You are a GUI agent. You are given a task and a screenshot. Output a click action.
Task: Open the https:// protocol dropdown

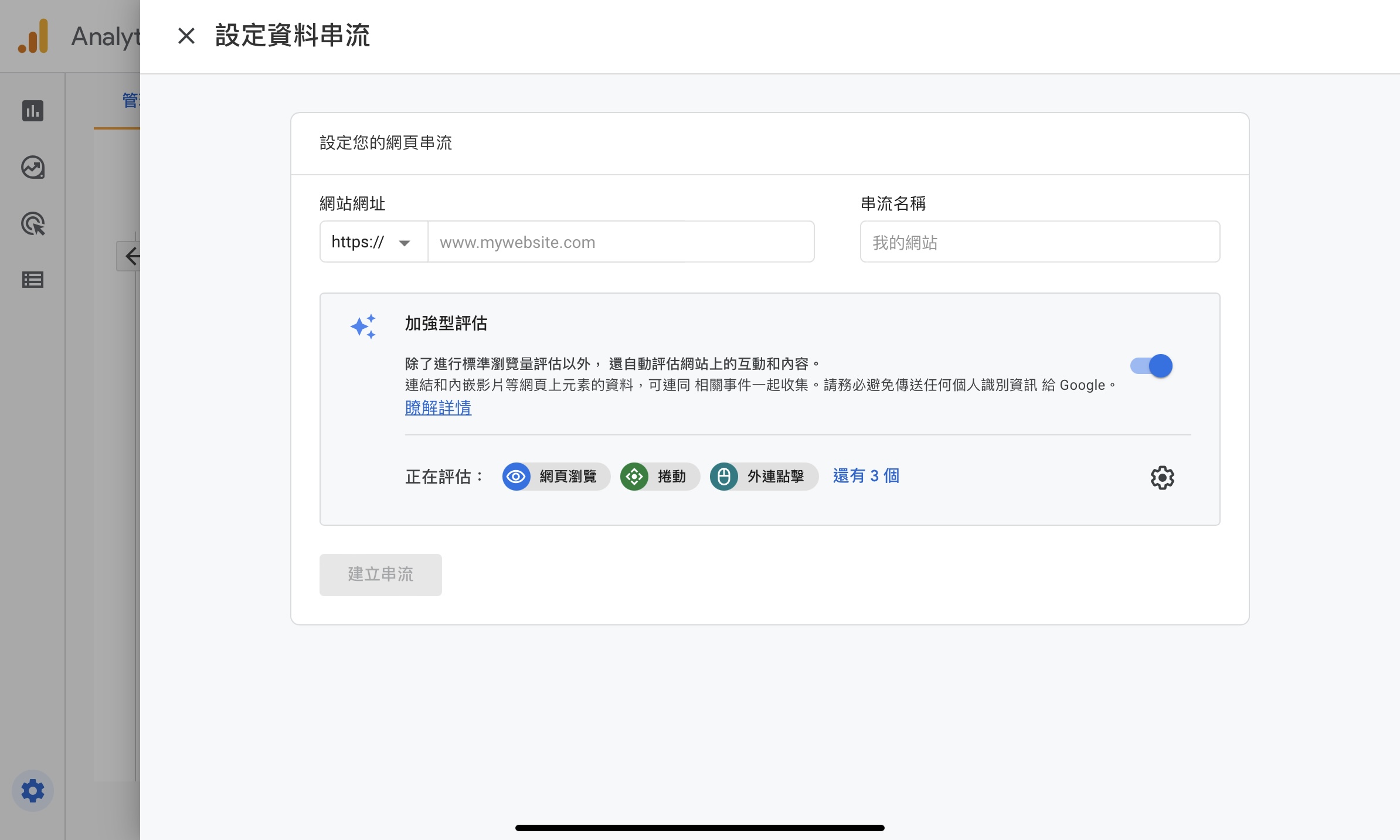(x=373, y=242)
